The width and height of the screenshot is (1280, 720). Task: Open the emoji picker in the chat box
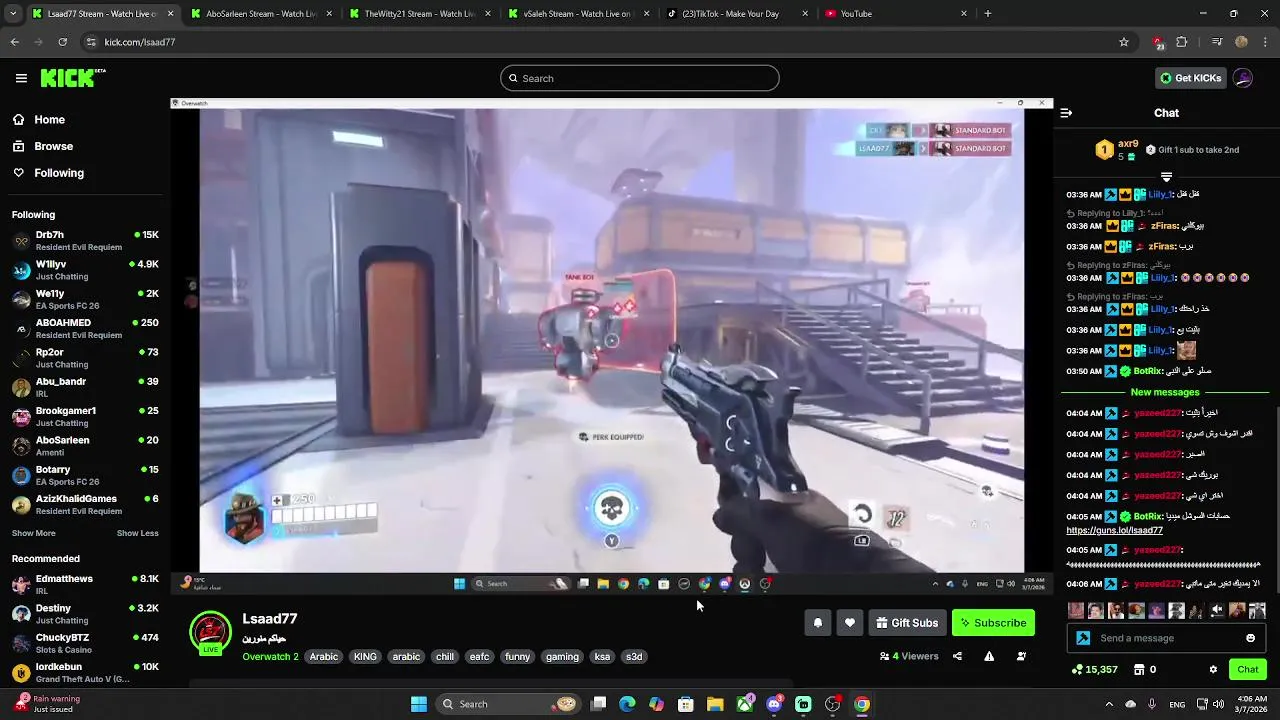pyautogui.click(x=1250, y=638)
